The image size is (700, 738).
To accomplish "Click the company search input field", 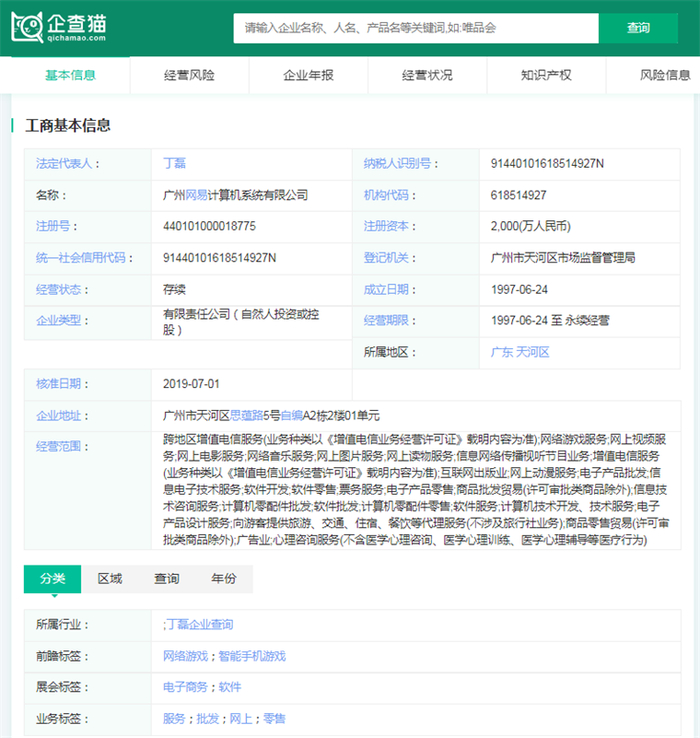I will pyautogui.click(x=415, y=28).
